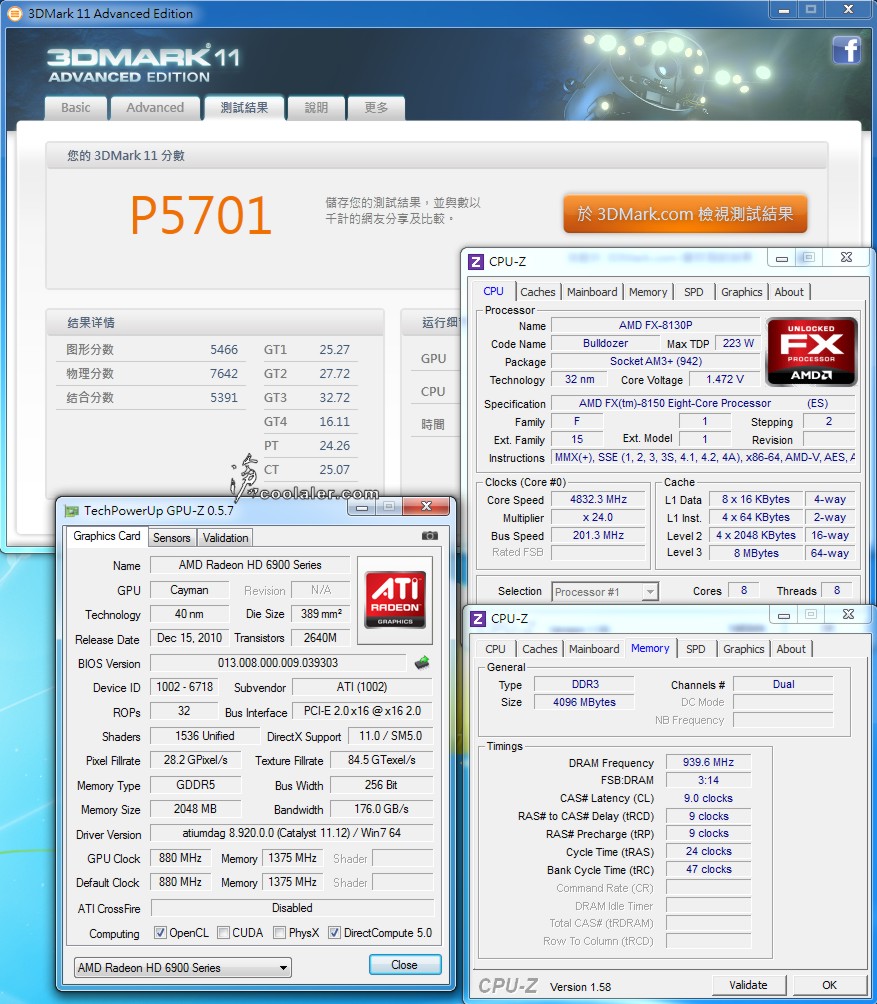Click the GPU-Z screenshot camera icon
The height and width of the screenshot is (1004, 877).
pos(430,535)
